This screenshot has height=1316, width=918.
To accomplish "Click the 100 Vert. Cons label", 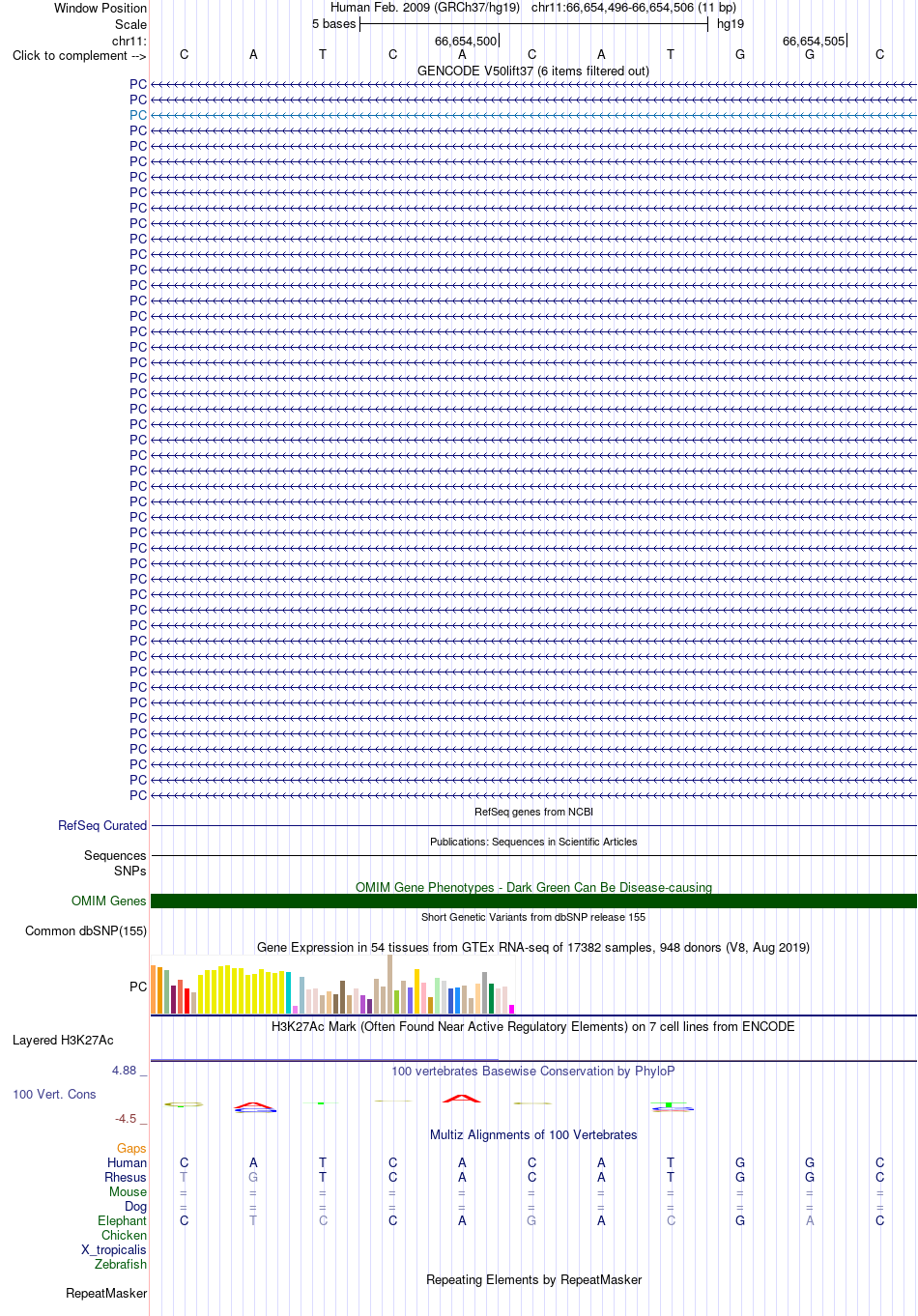I will click(x=54, y=1094).
